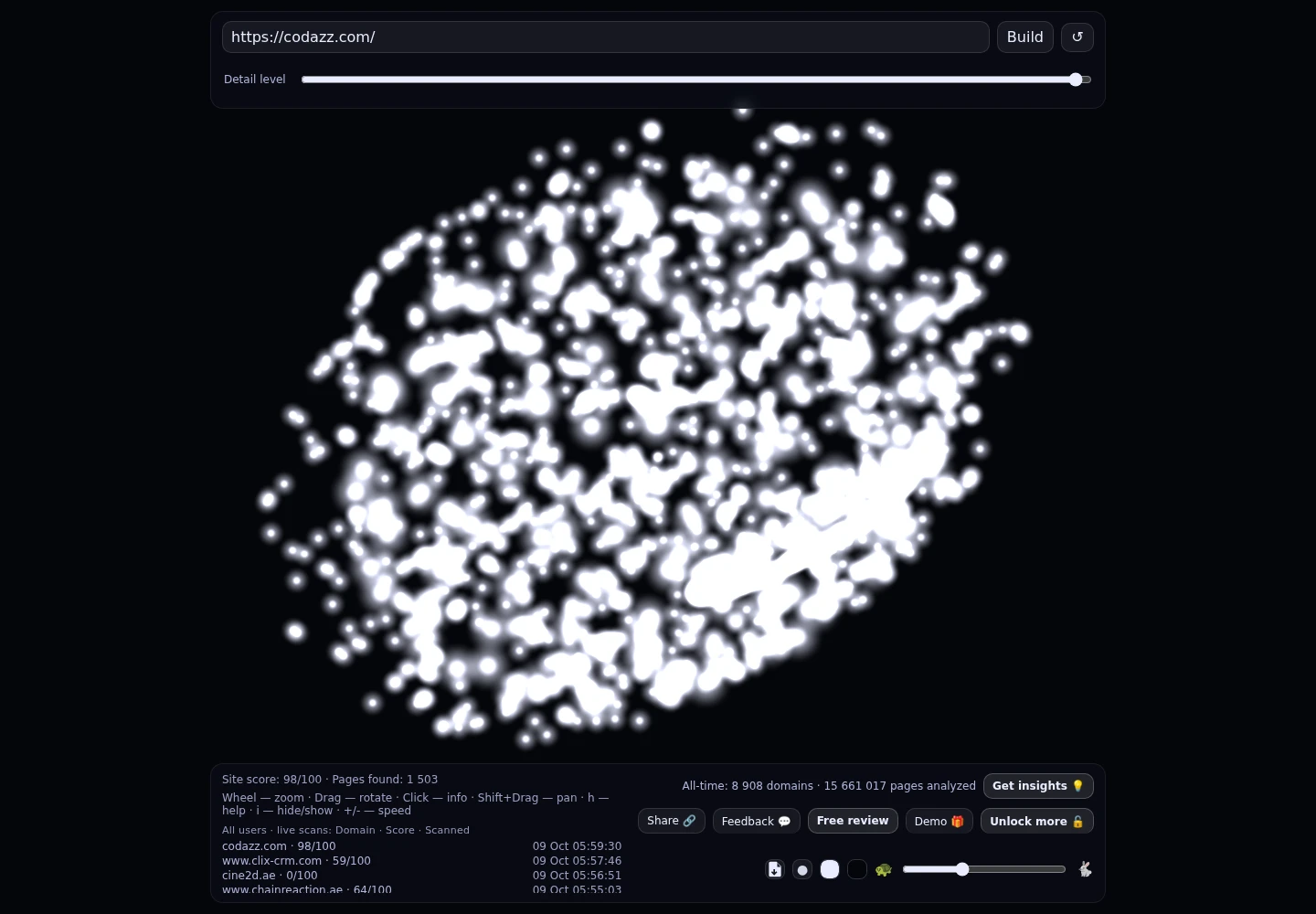Click the Share link button

tap(672, 821)
